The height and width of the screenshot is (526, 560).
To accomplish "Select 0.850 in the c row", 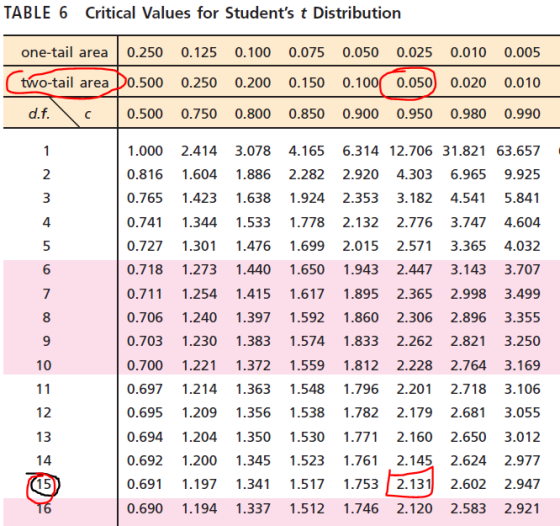I will (306, 114).
